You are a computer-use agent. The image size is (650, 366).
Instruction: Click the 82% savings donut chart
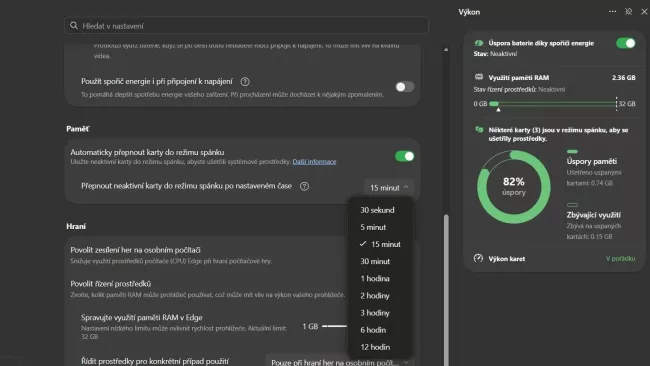pos(514,187)
